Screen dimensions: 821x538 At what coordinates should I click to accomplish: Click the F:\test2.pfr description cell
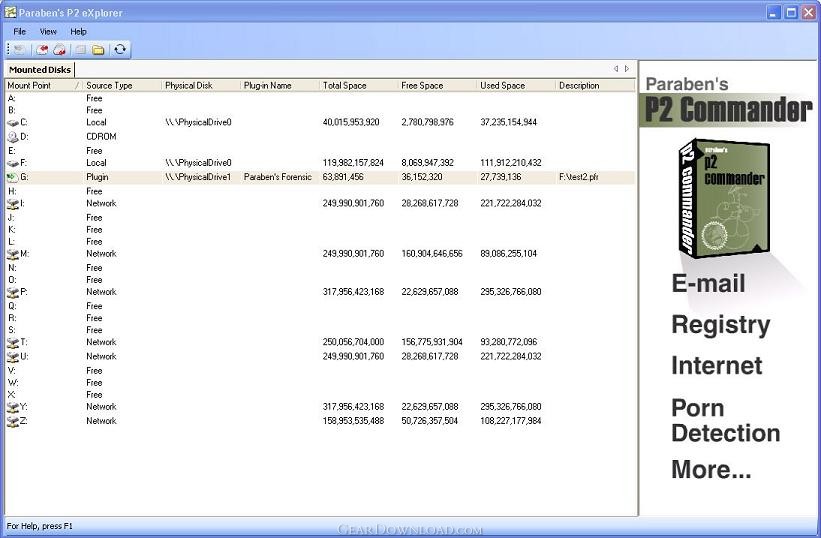pyautogui.click(x=579, y=177)
